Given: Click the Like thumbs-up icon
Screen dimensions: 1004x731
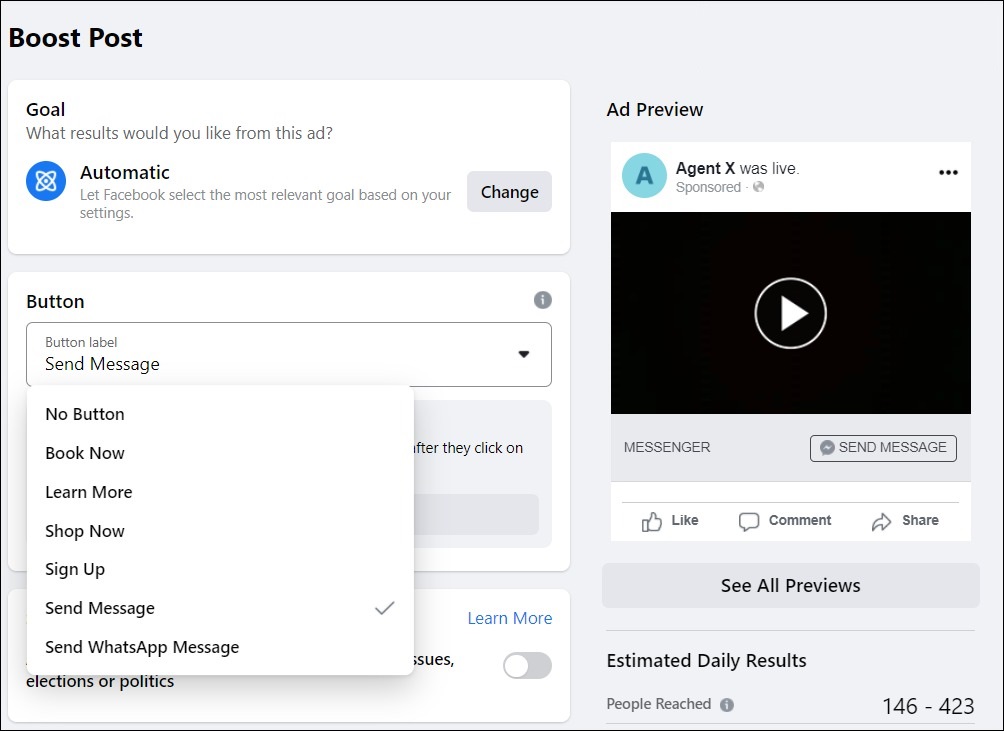Looking at the screenshot, I should coord(652,521).
